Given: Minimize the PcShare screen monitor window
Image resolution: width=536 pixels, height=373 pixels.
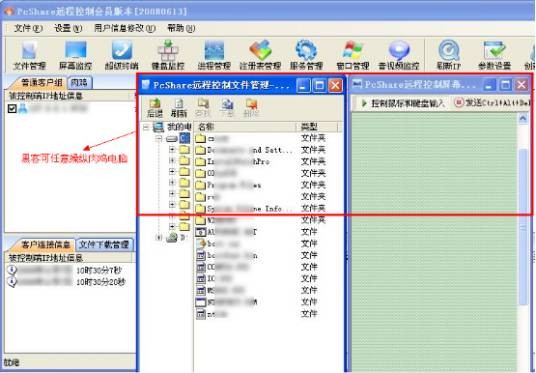Looking at the screenshot, I should 489,85.
